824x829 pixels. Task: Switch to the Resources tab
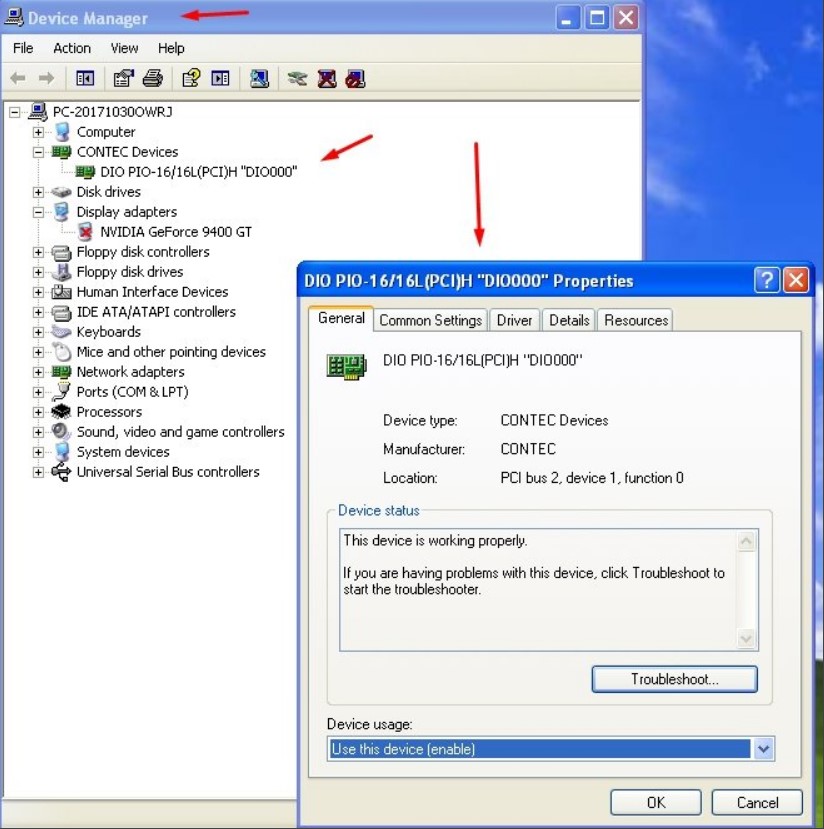coord(636,320)
